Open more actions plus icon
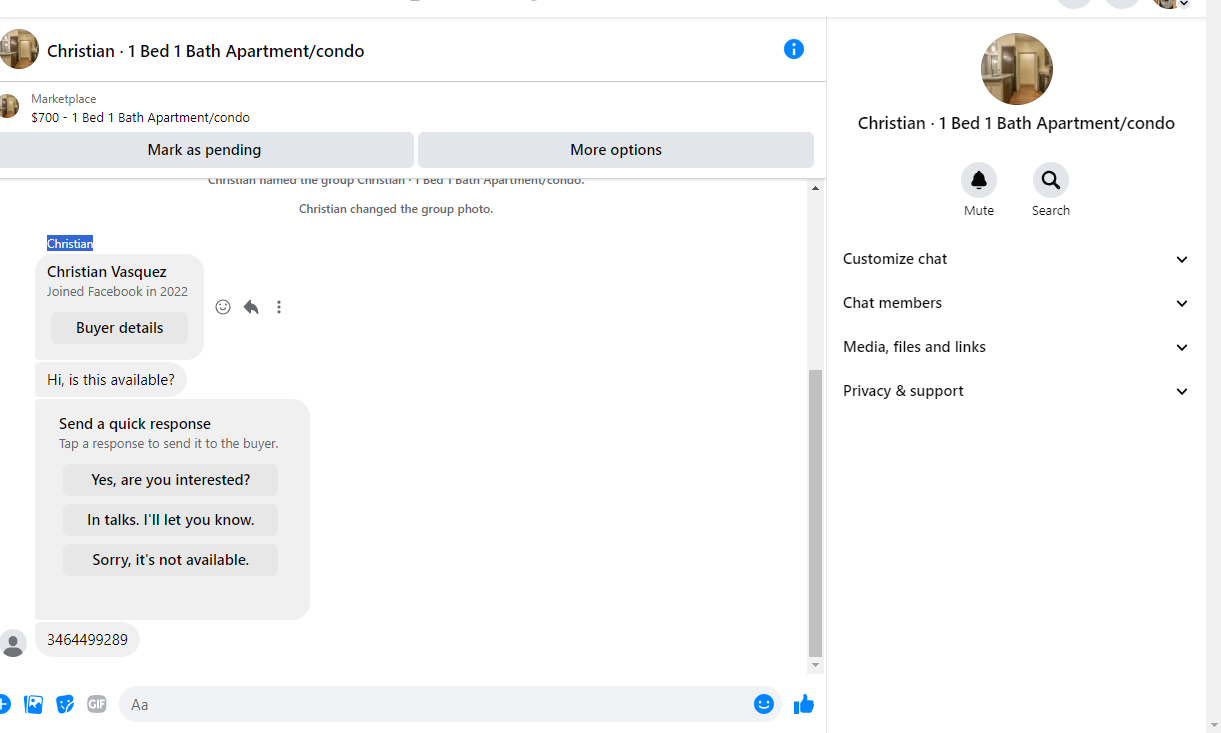 point(4,704)
